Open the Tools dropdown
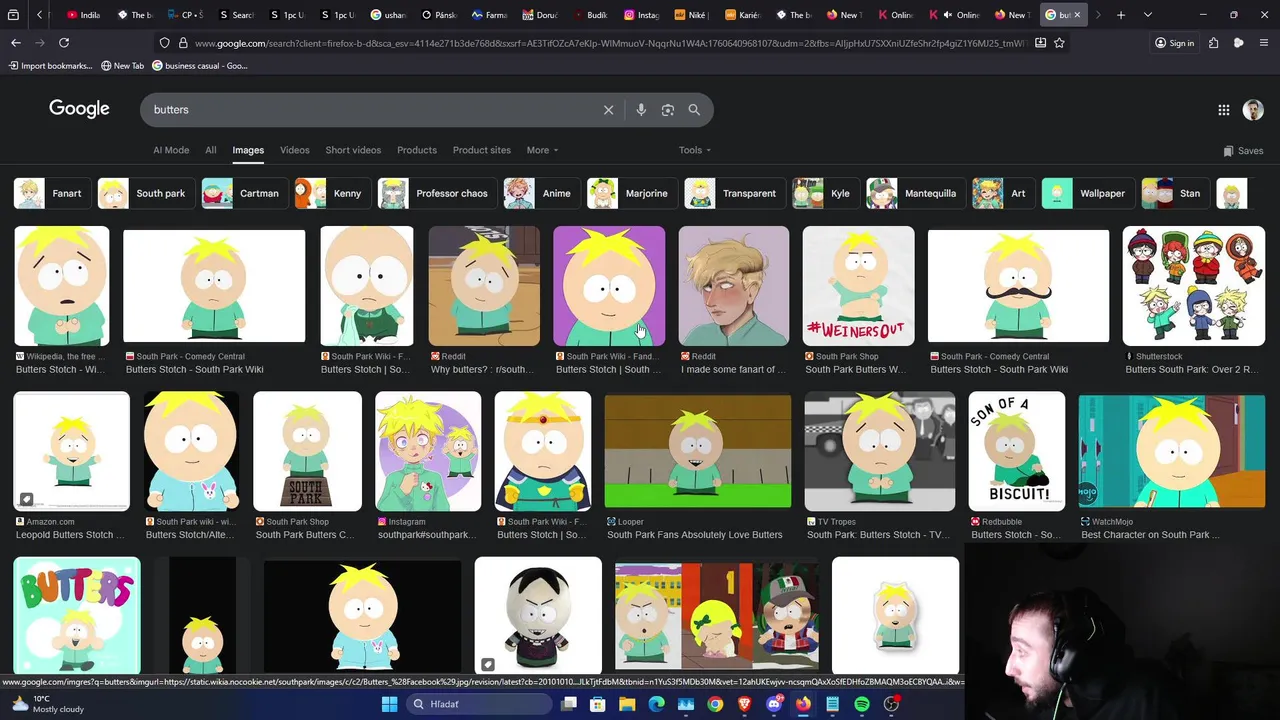1280x720 pixels. tap(695, 150)
